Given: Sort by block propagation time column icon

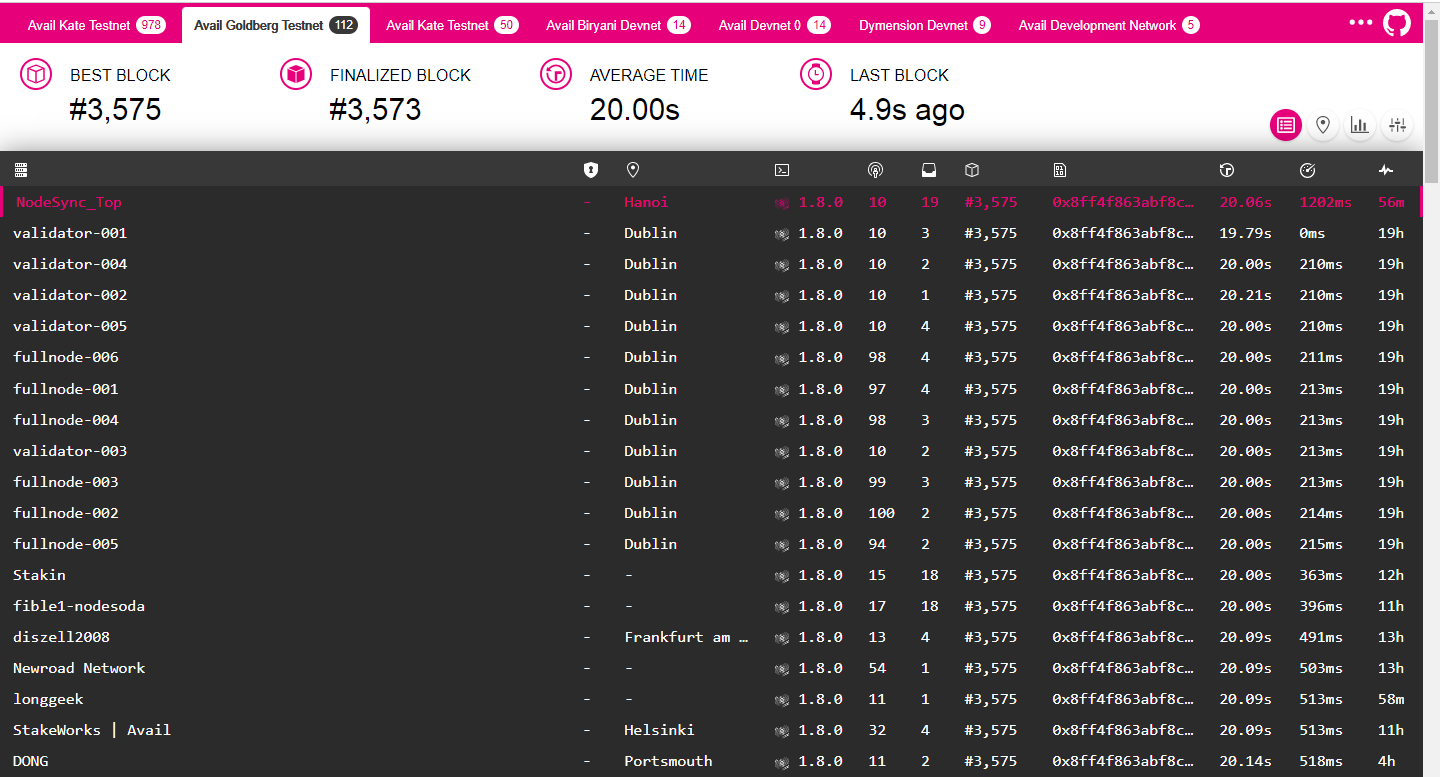Looking at the screenshot, I should pos(1307,171).
